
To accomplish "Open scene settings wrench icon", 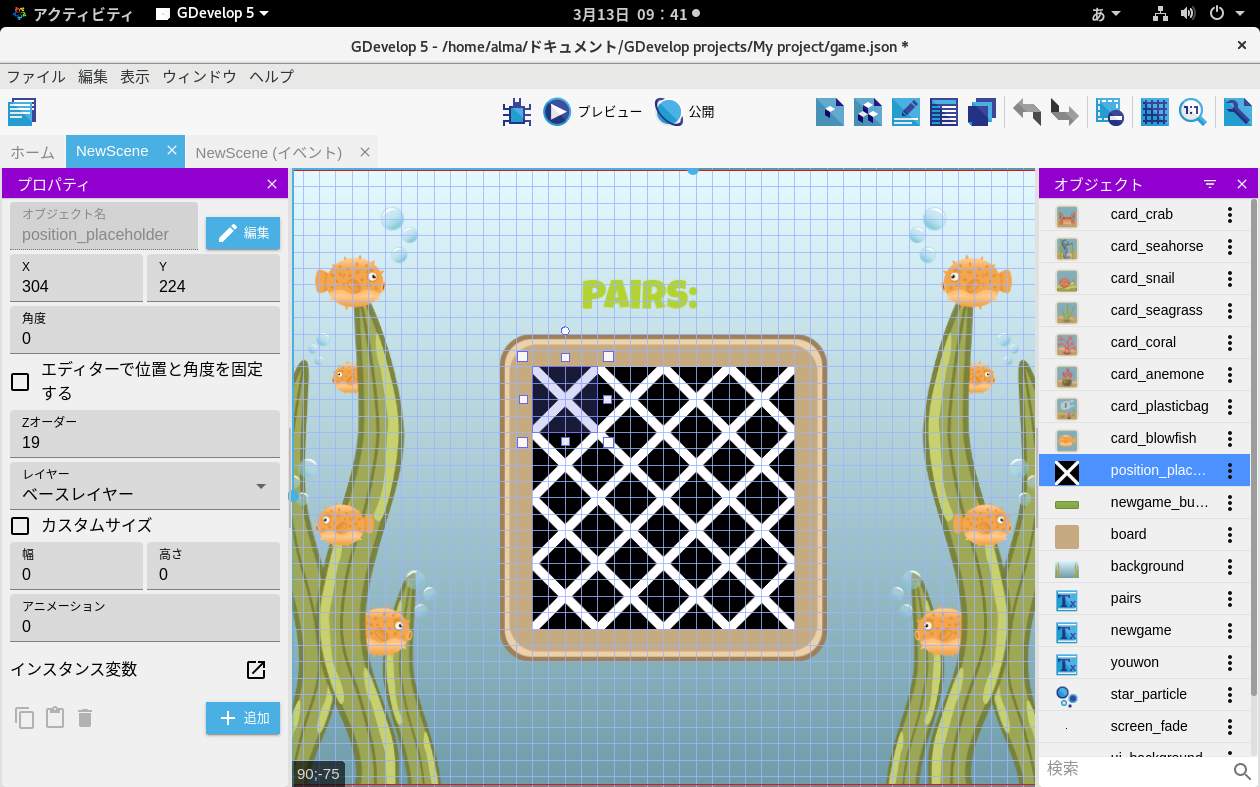I will [x=1238, y=112].
